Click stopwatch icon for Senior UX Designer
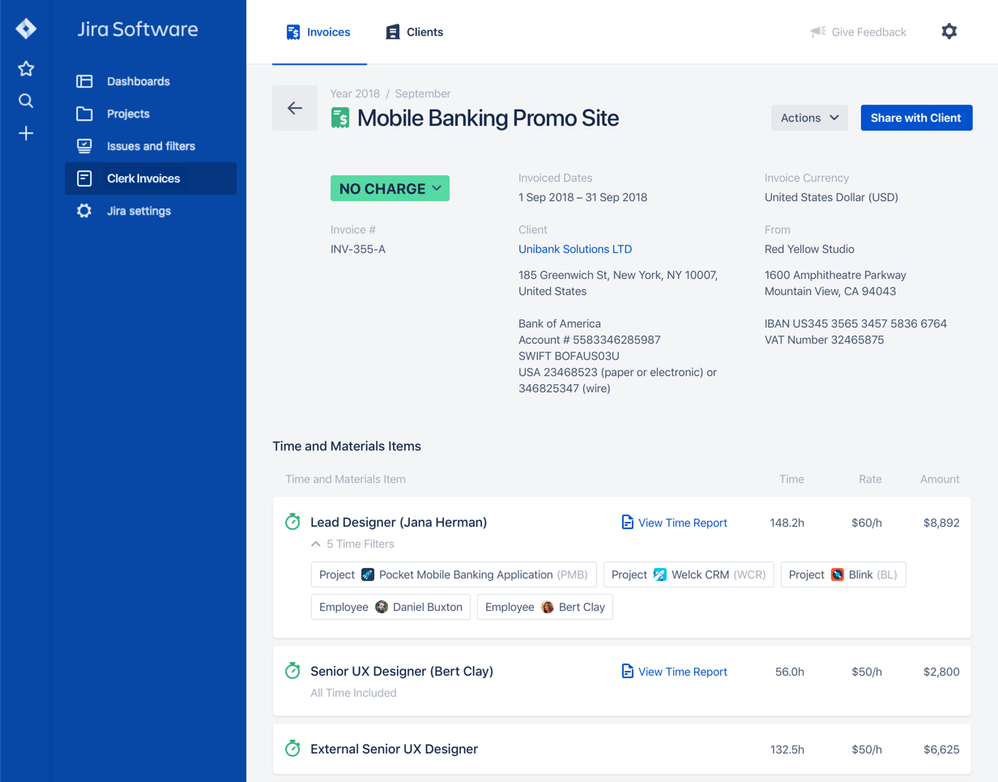 (x=292, y=671)
